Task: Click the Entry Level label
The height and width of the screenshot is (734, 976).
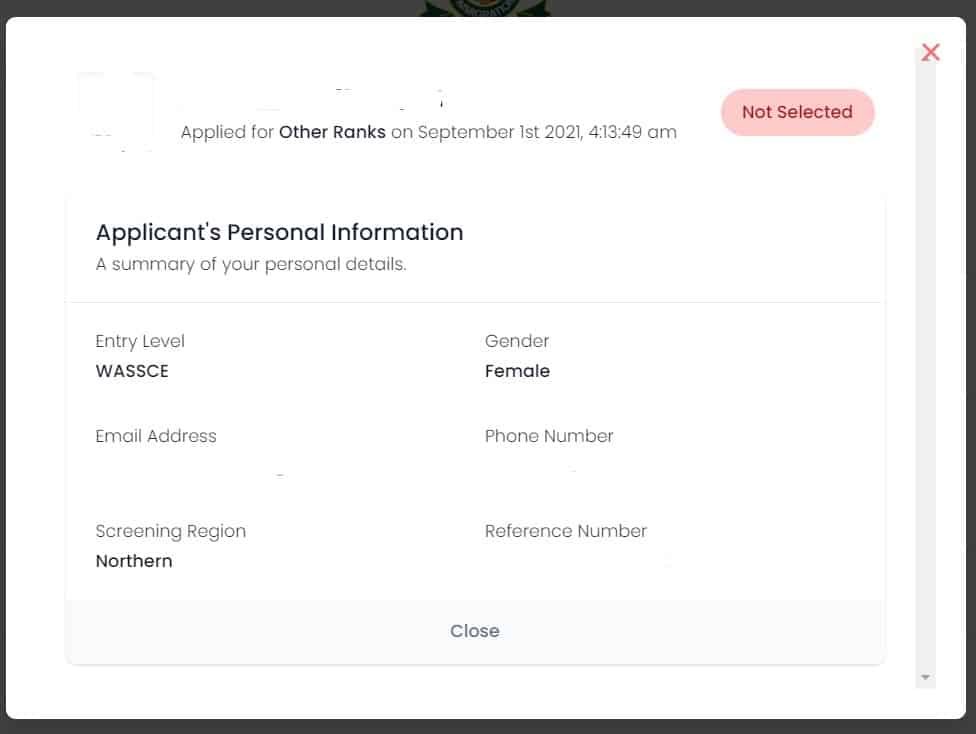Action: click(140, 341)
